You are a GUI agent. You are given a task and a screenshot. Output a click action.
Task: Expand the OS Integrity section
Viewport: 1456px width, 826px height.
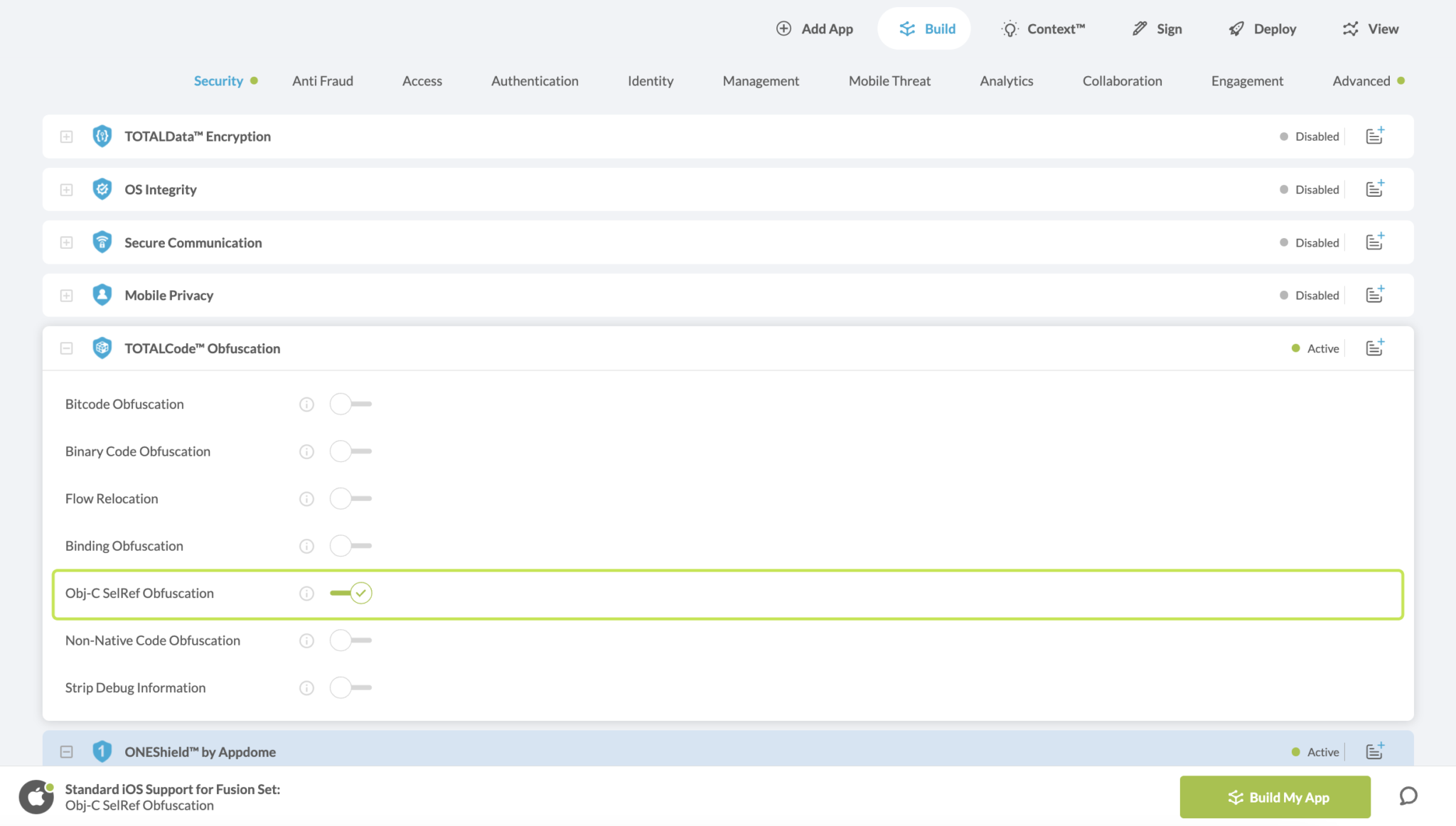click(66, 190)
